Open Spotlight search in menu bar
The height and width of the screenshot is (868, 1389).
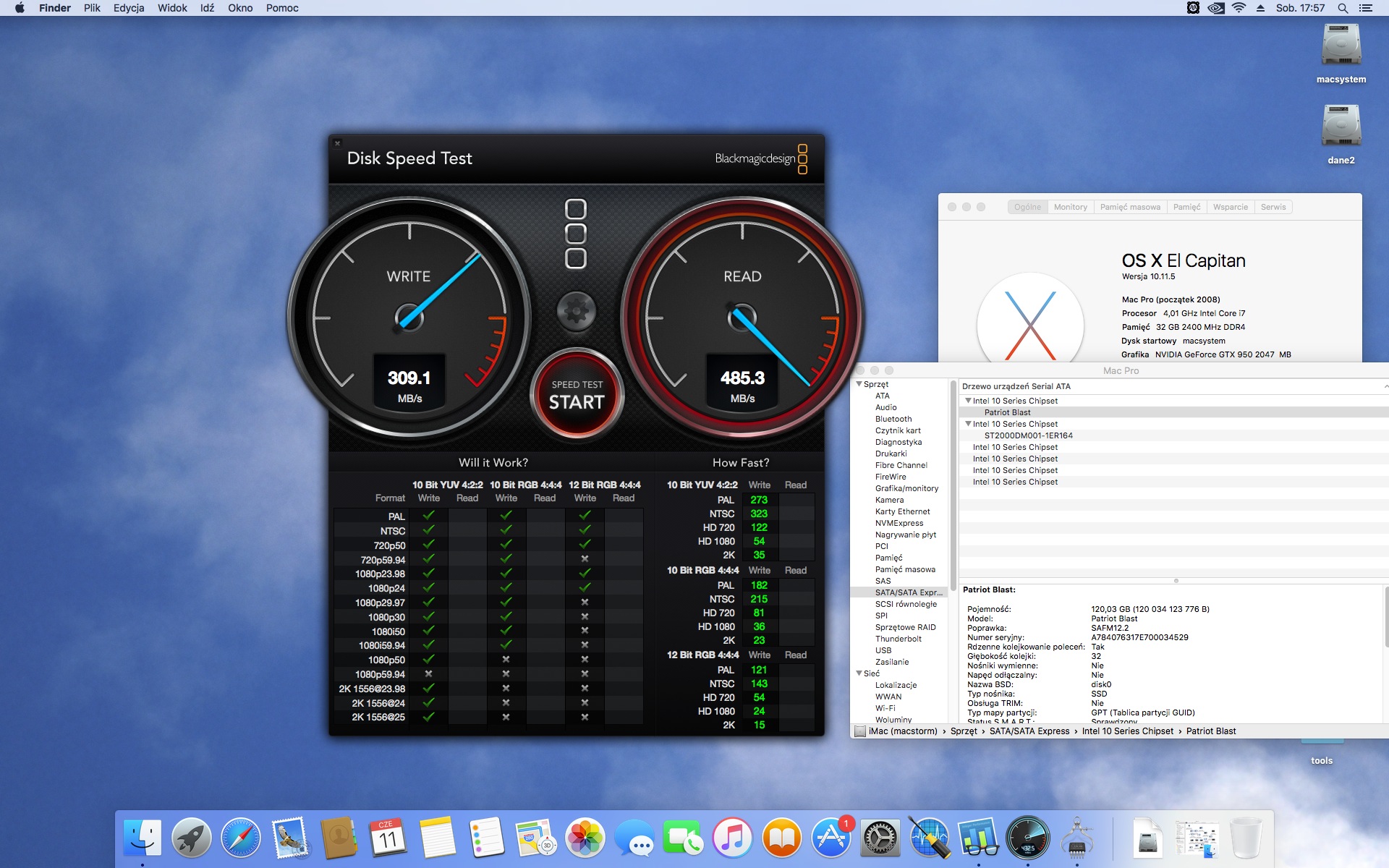click(x=1342, y=8)
